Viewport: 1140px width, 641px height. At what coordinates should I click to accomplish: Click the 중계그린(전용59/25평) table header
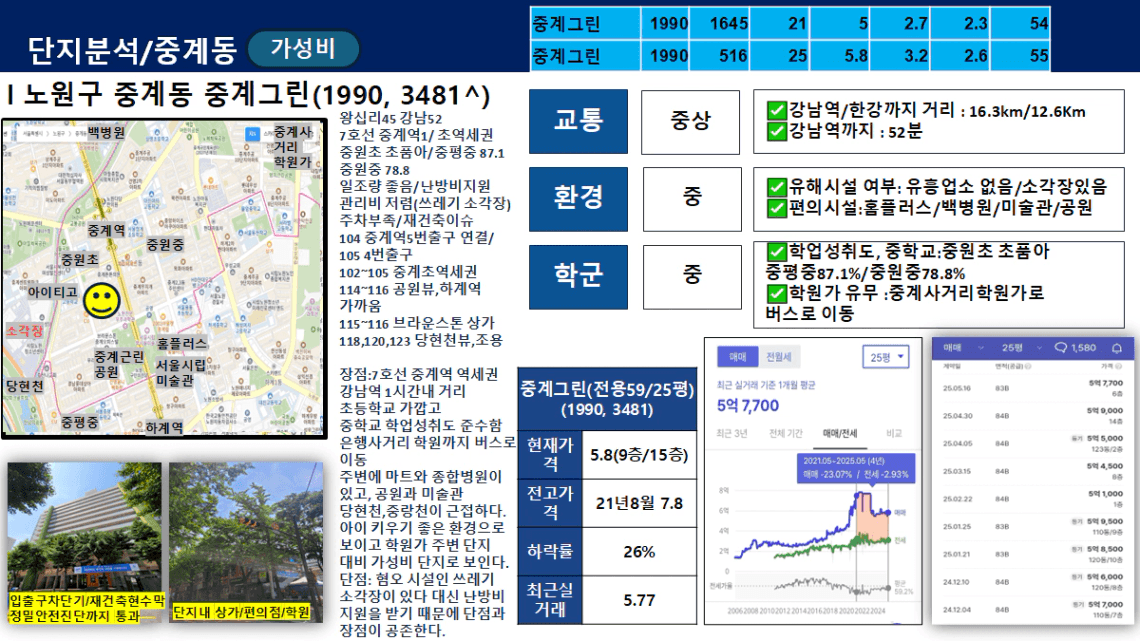[x=607, y=399]
